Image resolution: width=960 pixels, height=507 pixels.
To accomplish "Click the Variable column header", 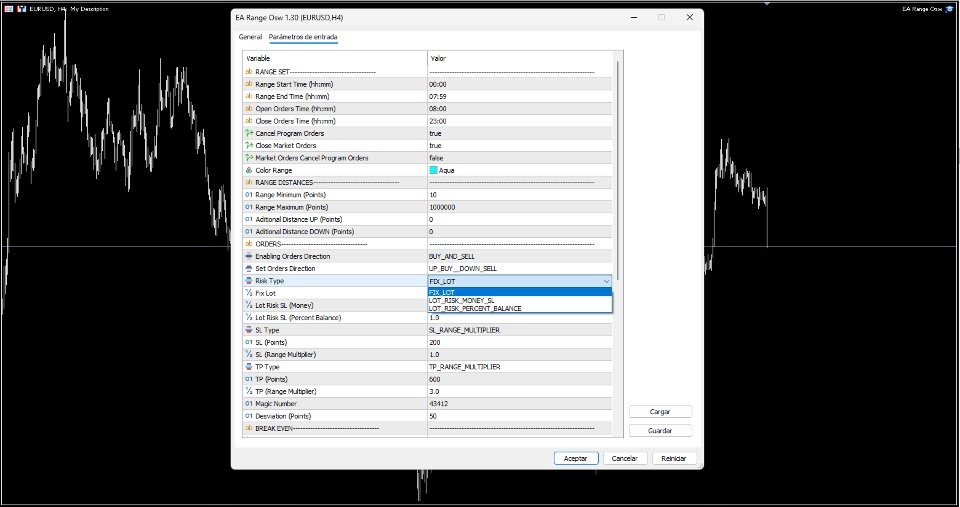I will (335, 58).
